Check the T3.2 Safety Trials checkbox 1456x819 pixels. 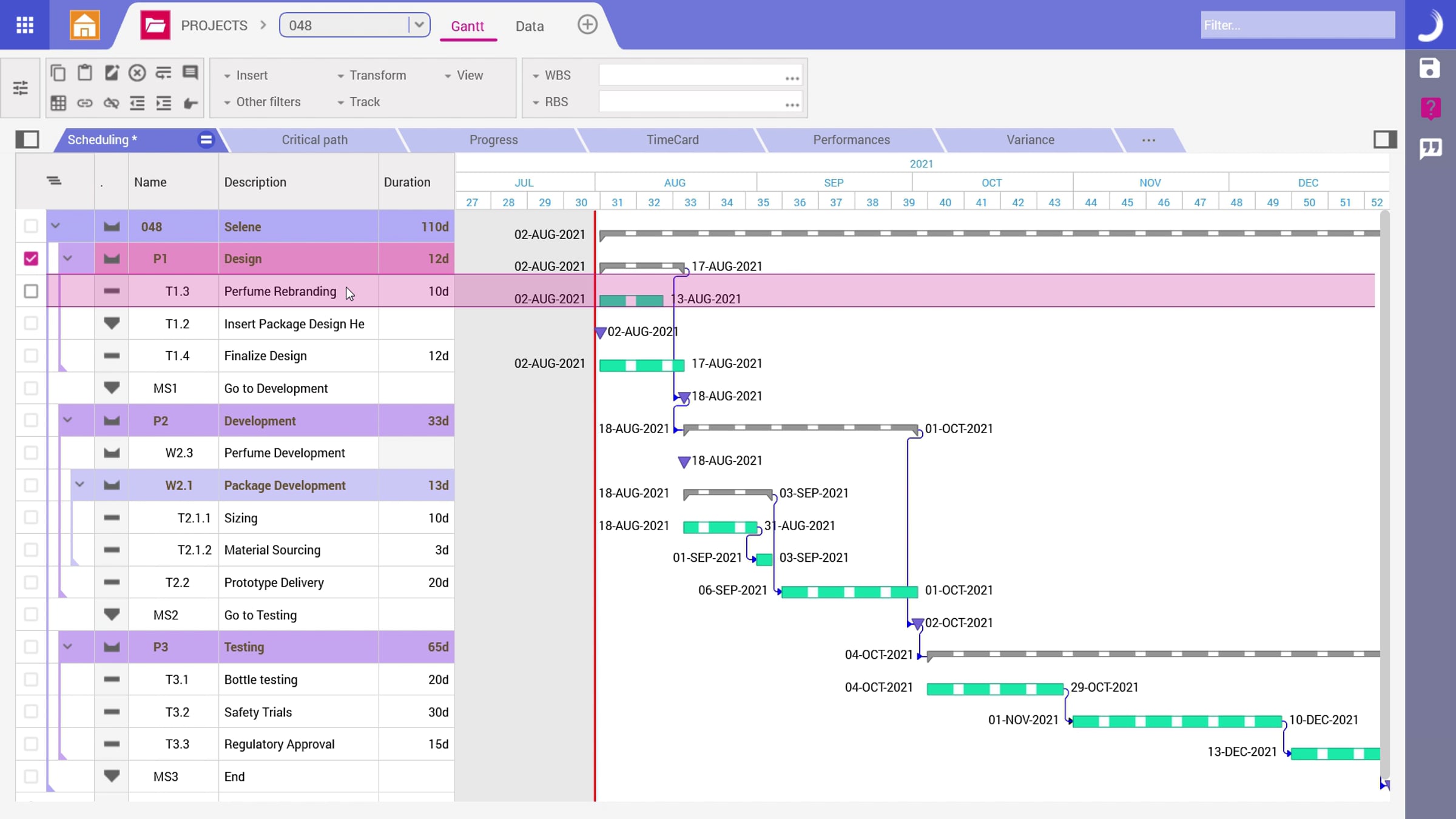tap(31, 712)
